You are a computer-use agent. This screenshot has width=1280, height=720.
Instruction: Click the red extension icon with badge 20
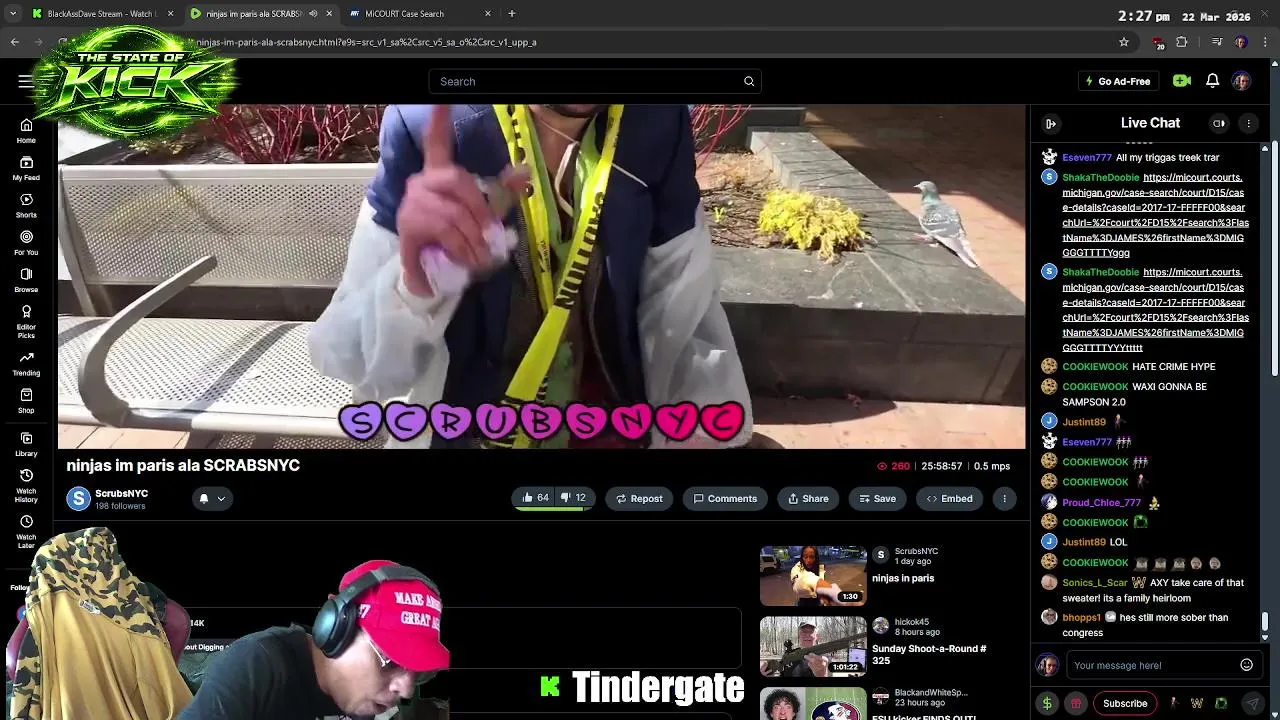pyautogui.click(x=1158, y=43)
